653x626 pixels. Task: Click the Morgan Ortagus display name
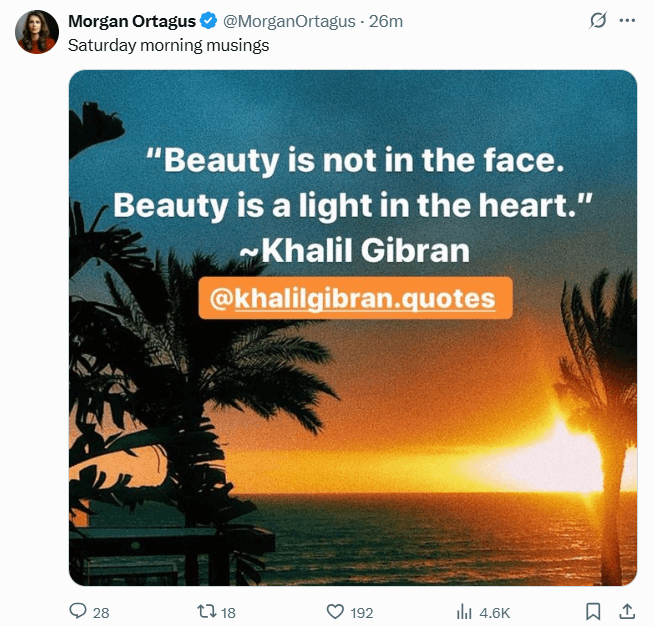click(x=132, y=21)
